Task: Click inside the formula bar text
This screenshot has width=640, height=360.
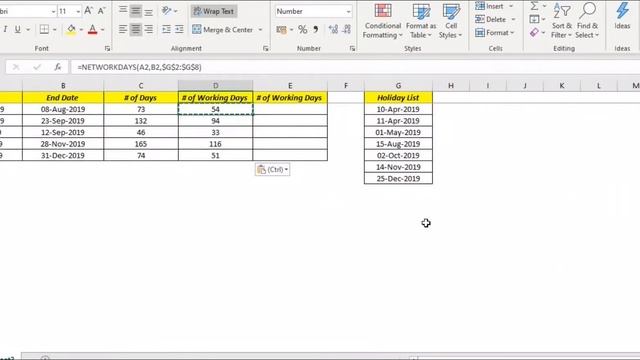Action: (139, 67)
